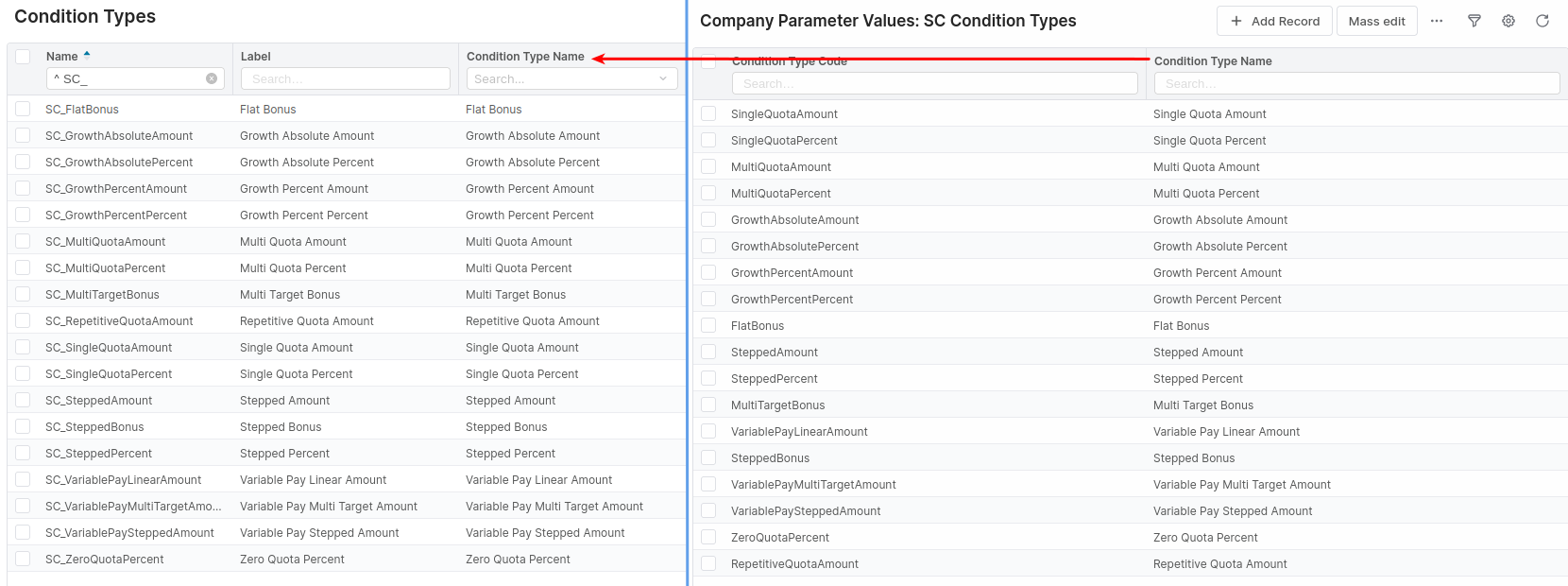Select the SC_MultiTargetBonus row checkbox
Screen dimensions: 1568x586
23,295
